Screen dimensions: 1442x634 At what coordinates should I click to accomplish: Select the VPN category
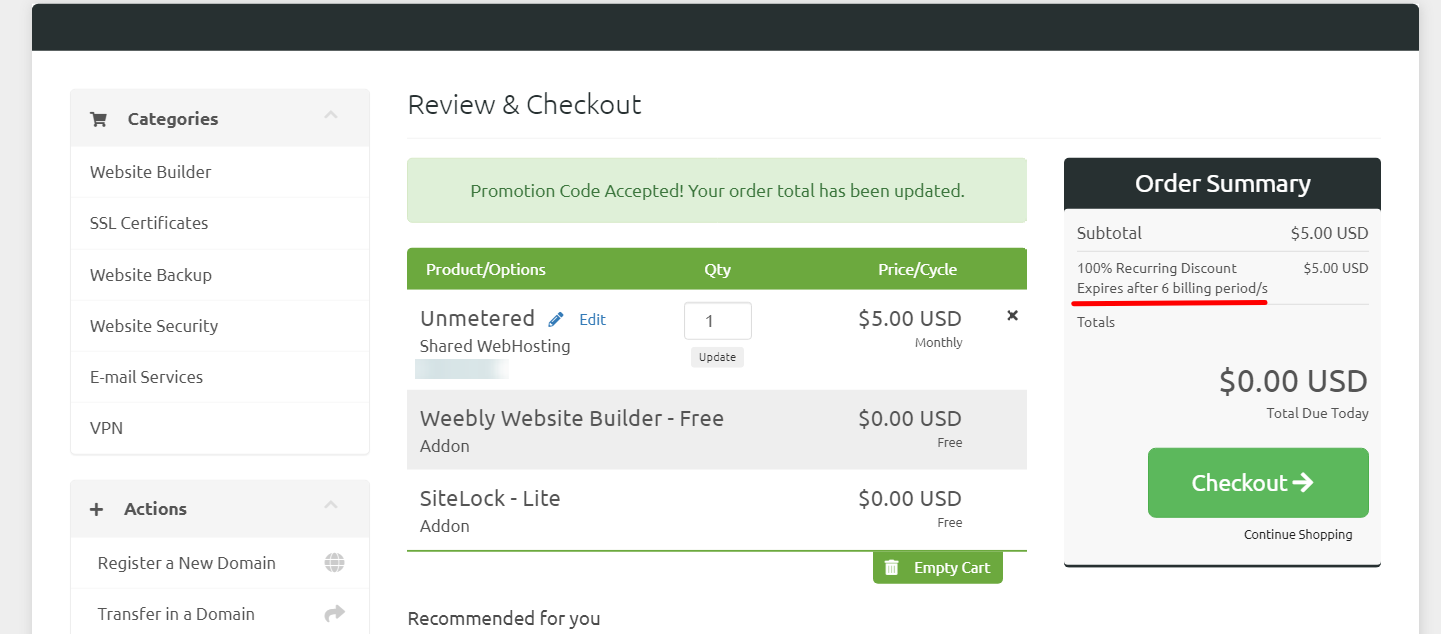tap(106, 428)
